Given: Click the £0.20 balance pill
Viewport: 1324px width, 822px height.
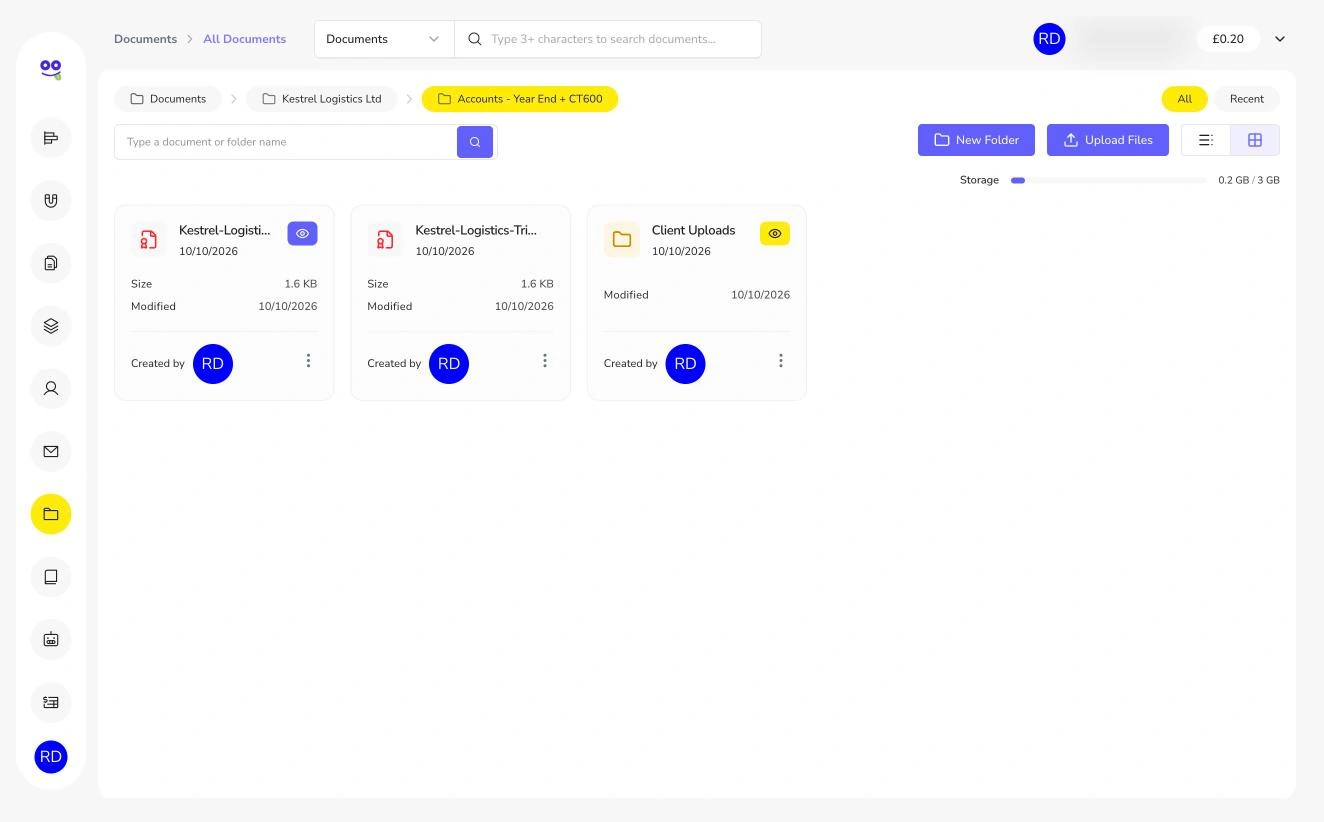Looking at the screenshot, I should (x=1228, y=39).
